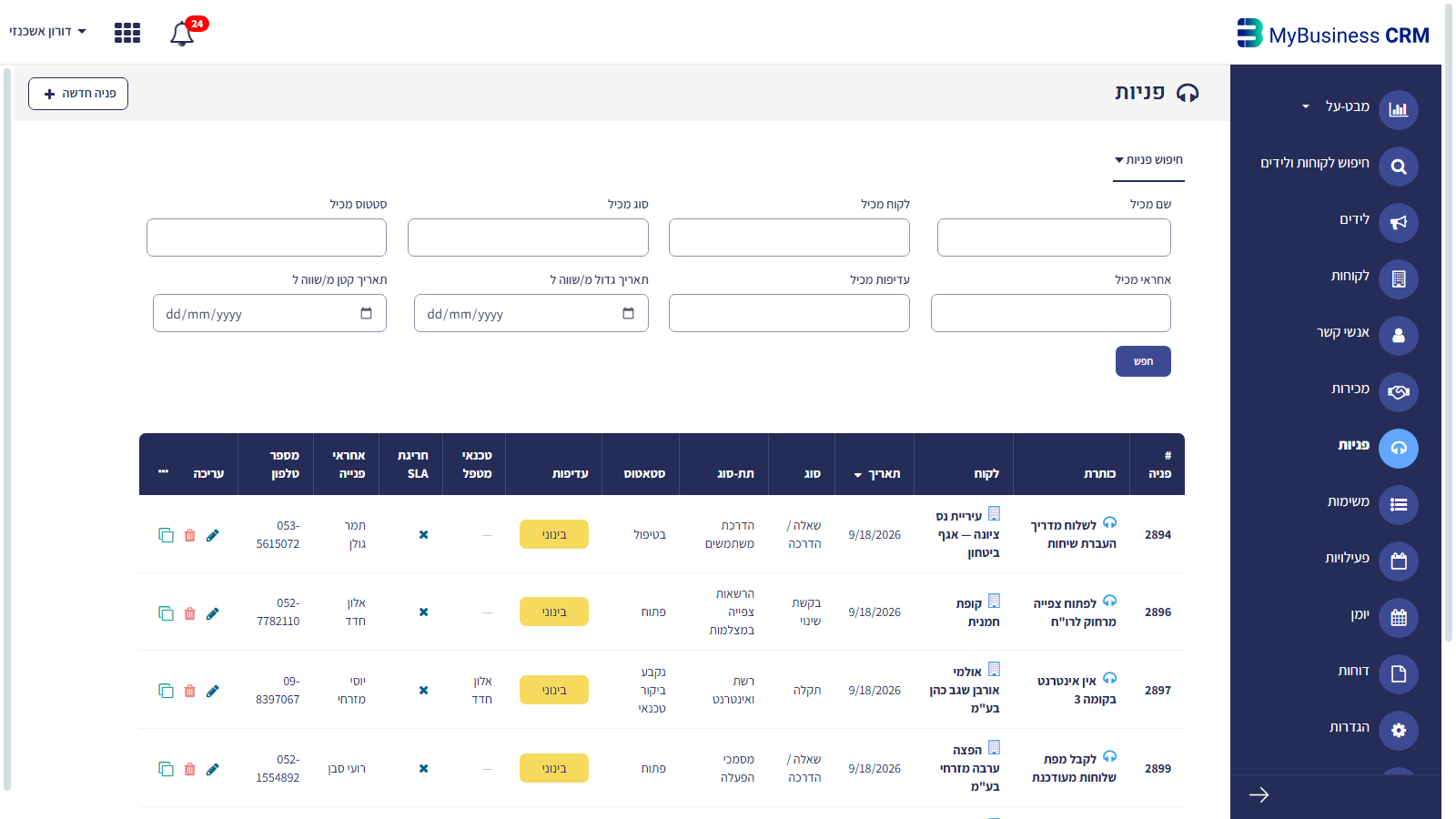
Task: Open the יומן calendar sidebar icon
Action: pyautogui.click(x=1399, y=618)
